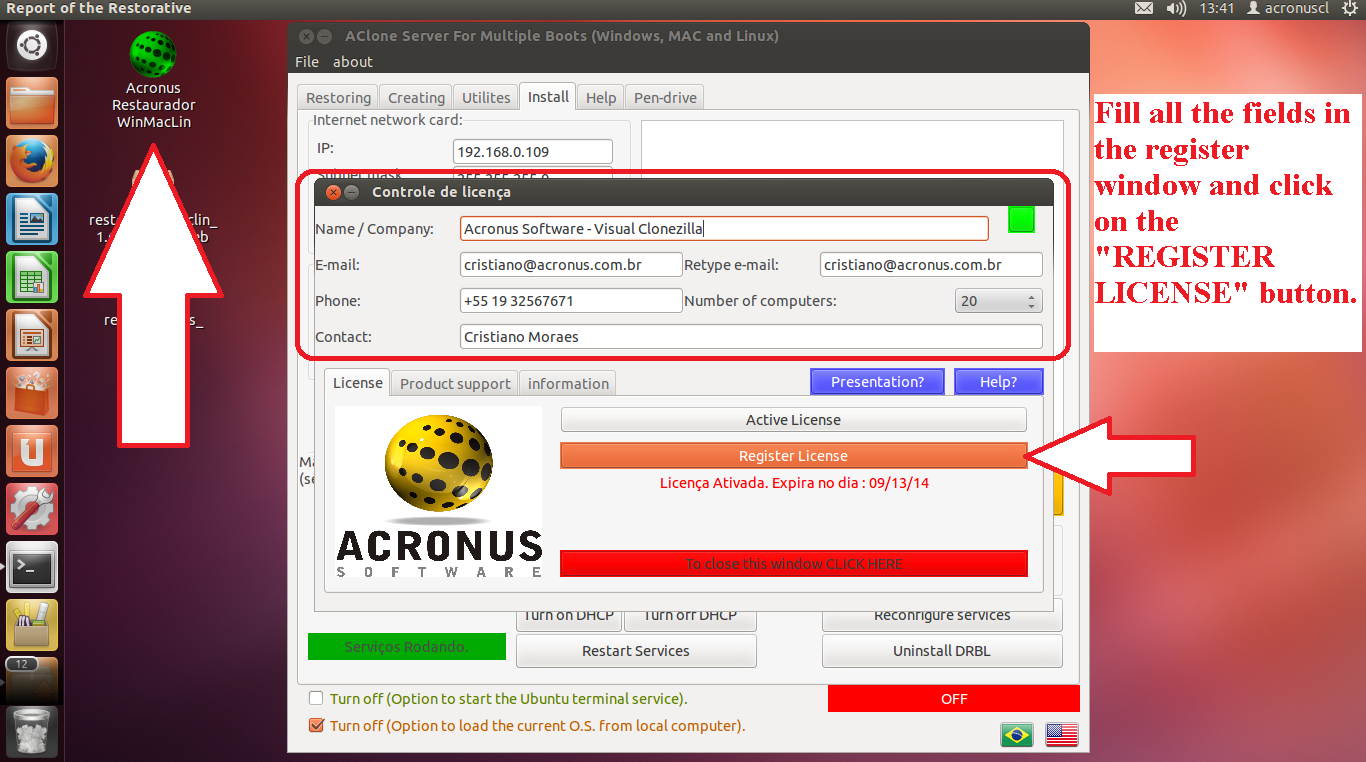1366x762 pixels.
Task: Select the License tab
Action: coord(358,382)
